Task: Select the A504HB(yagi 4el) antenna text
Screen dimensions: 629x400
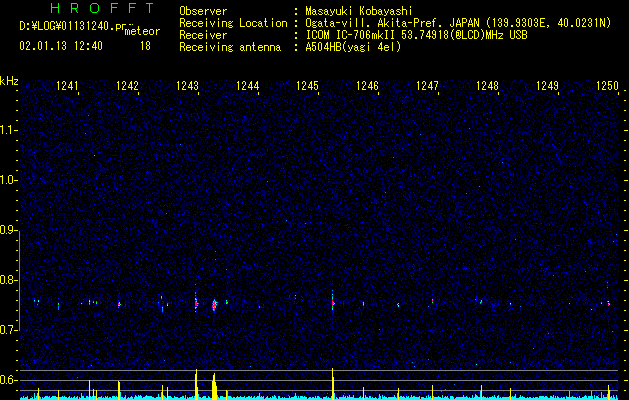Action: 353,47
